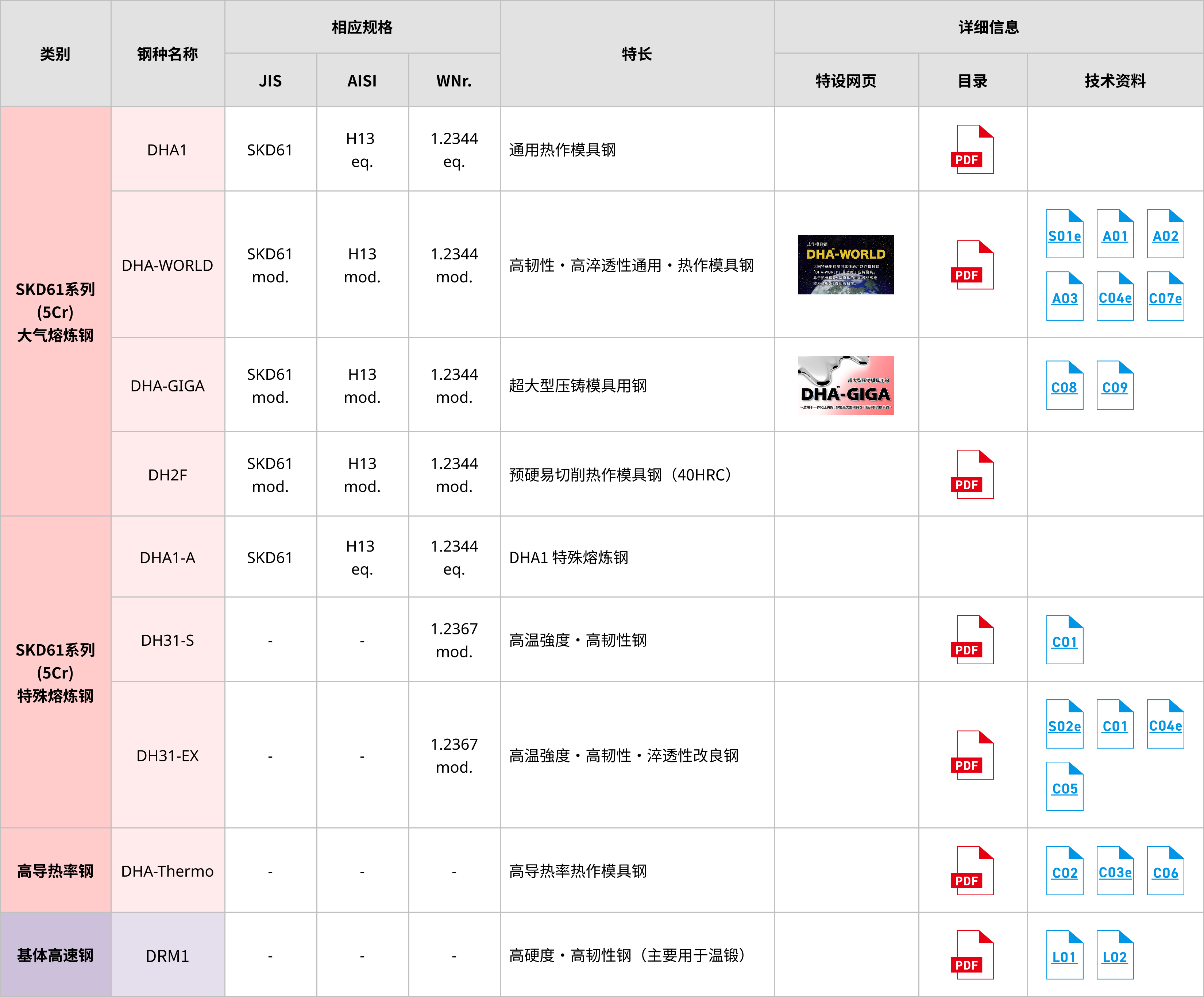
Task: Open the DH2F catalog PDF icon
Action: (x=972, y=475)
